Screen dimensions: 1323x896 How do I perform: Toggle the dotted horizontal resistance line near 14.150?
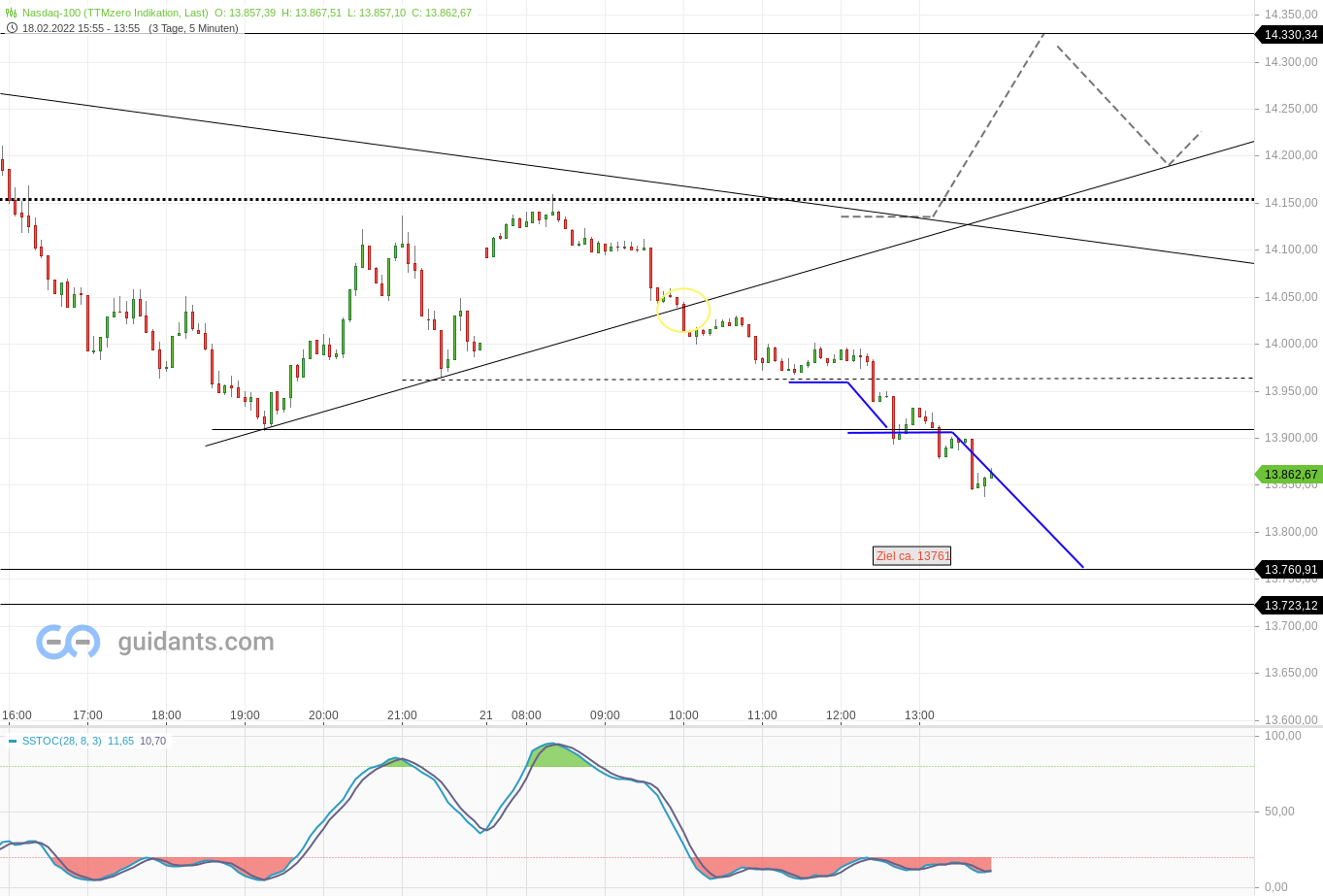388,200
